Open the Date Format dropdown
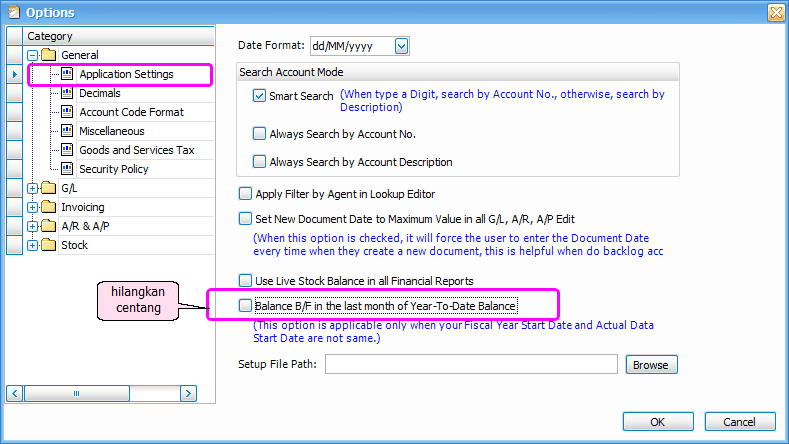This screenshot has width=789, height=444. pyautogui.click(x=401, y=46)
